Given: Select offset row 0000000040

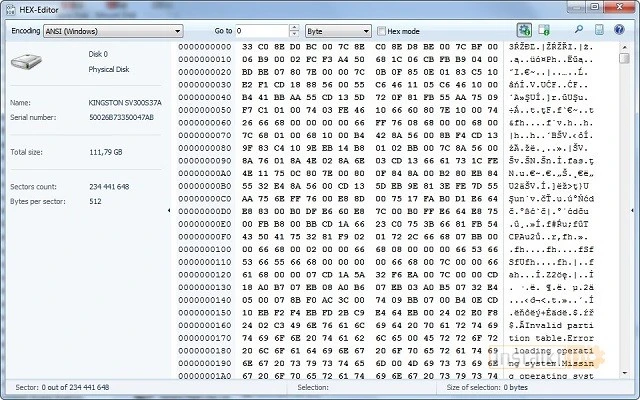Looking at the screenshot, I should pyautogui.click(x=205, y=98).
